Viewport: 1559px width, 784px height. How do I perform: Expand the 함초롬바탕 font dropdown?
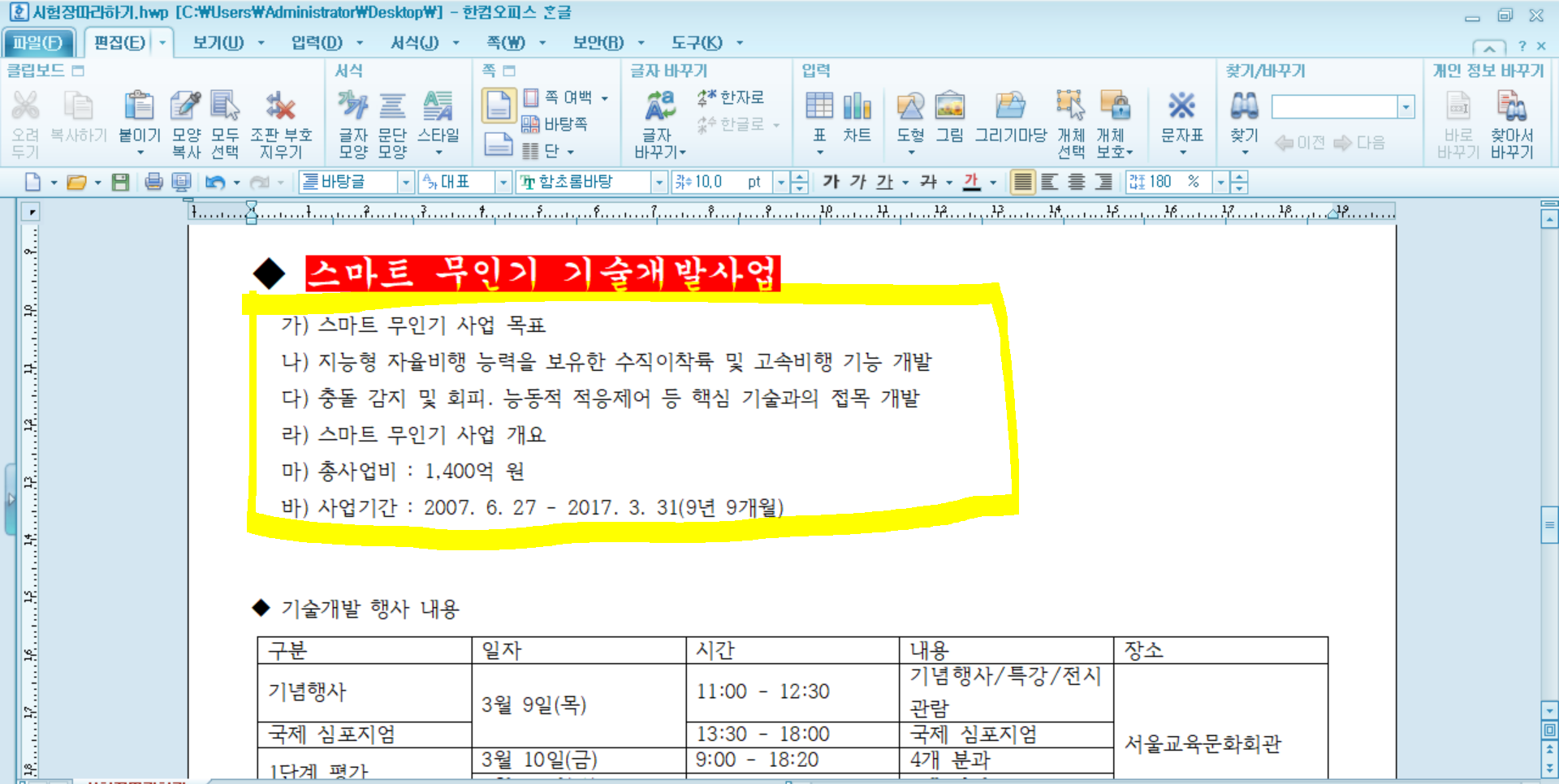point(659,182)
